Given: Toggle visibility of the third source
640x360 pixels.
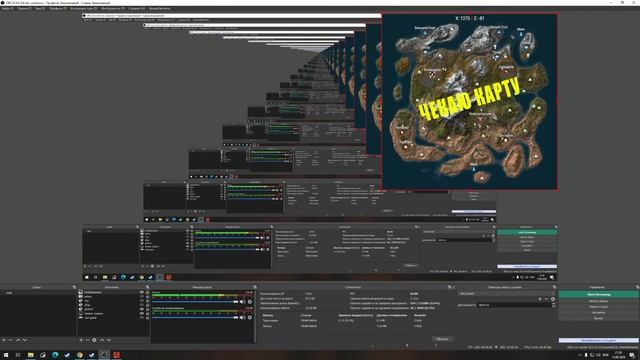Looking at the screenshot, I should pos(142,301).
